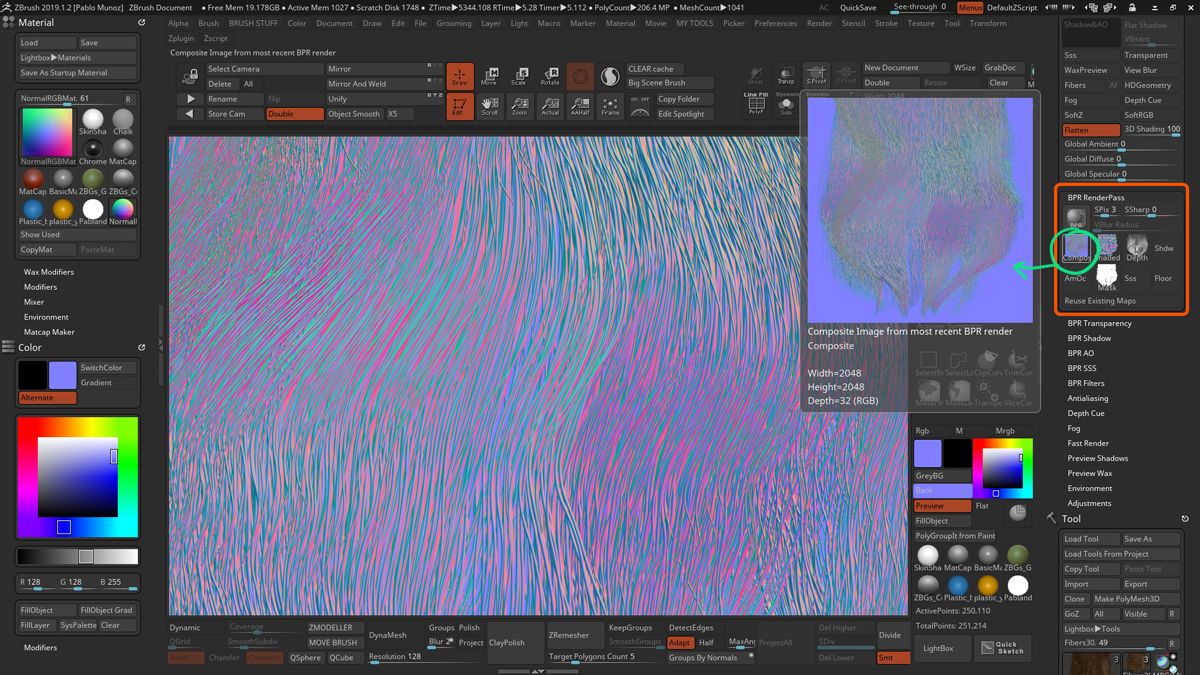Open the Zplugin menu
Image resolution: width=1200 pixels, height=675 pixels.
181,38
